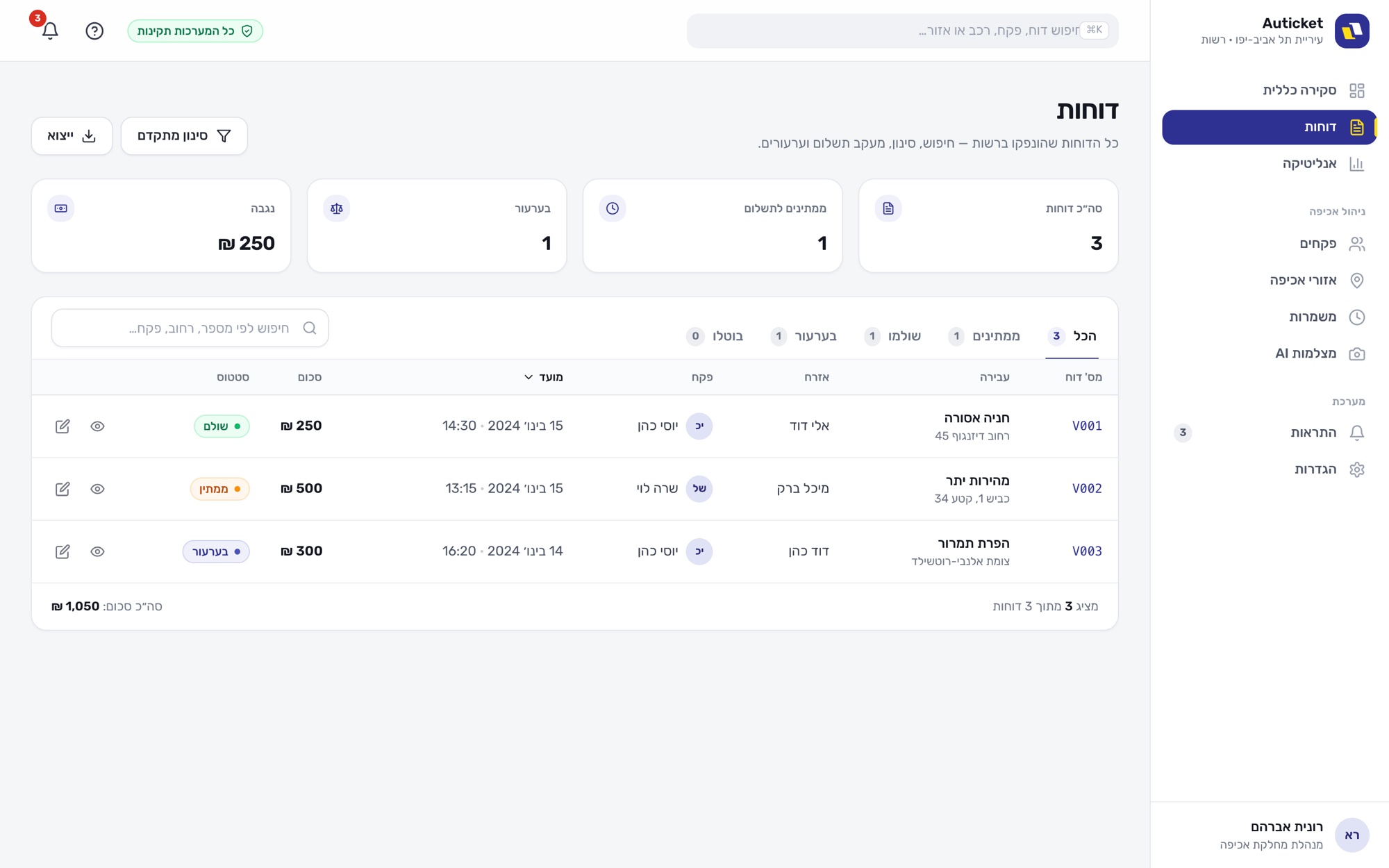Click user avatar רא at sidebar bottom
1389x868 pixels.
coord(1351,835)
